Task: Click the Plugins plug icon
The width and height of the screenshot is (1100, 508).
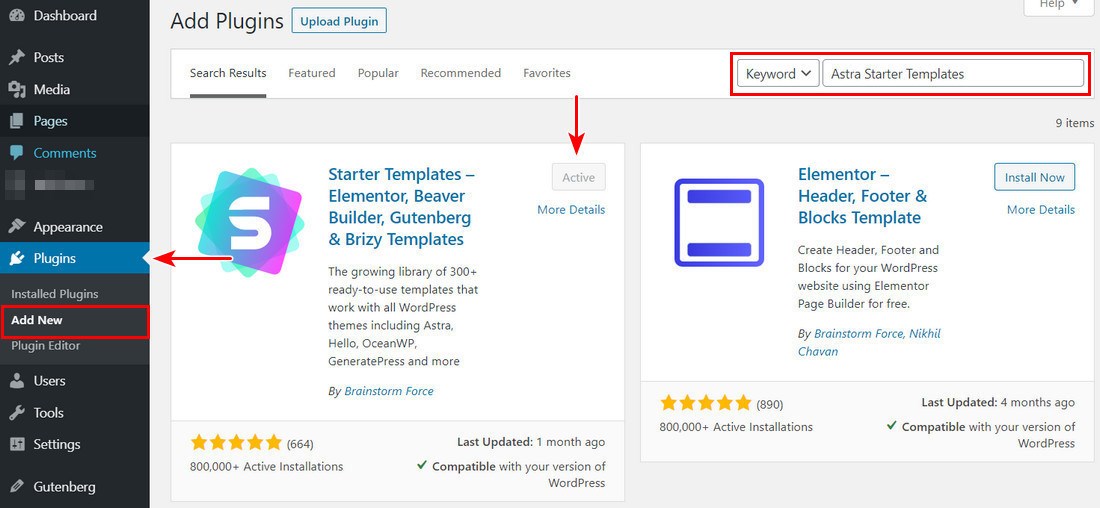Action: coord(17,259)
